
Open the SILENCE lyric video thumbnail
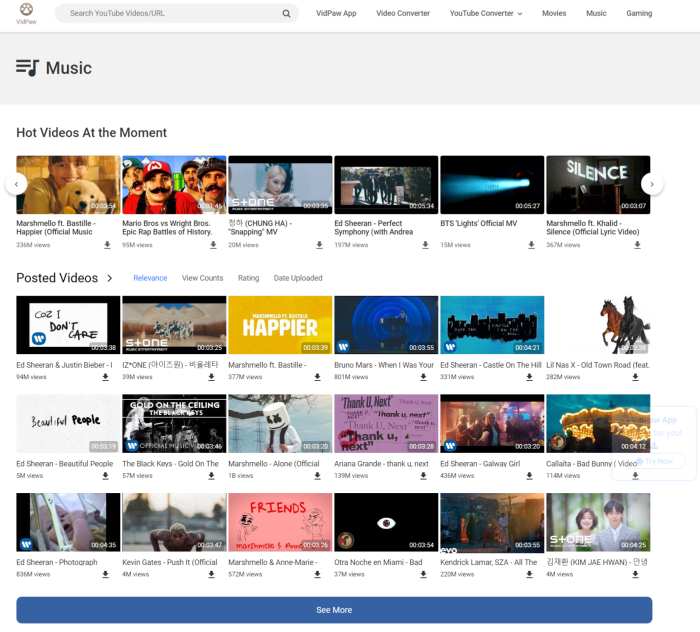(x=598, y=185)
